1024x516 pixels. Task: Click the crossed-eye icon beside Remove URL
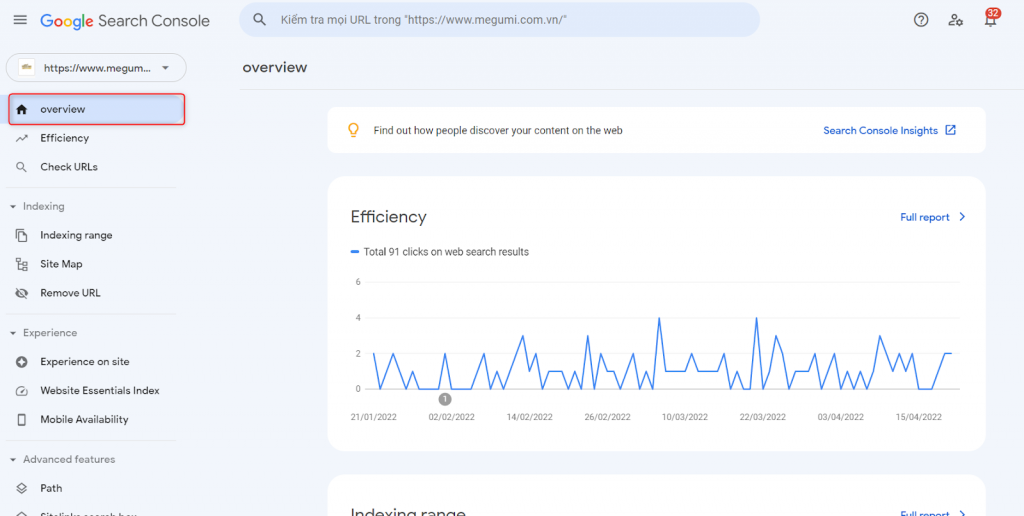22,293
